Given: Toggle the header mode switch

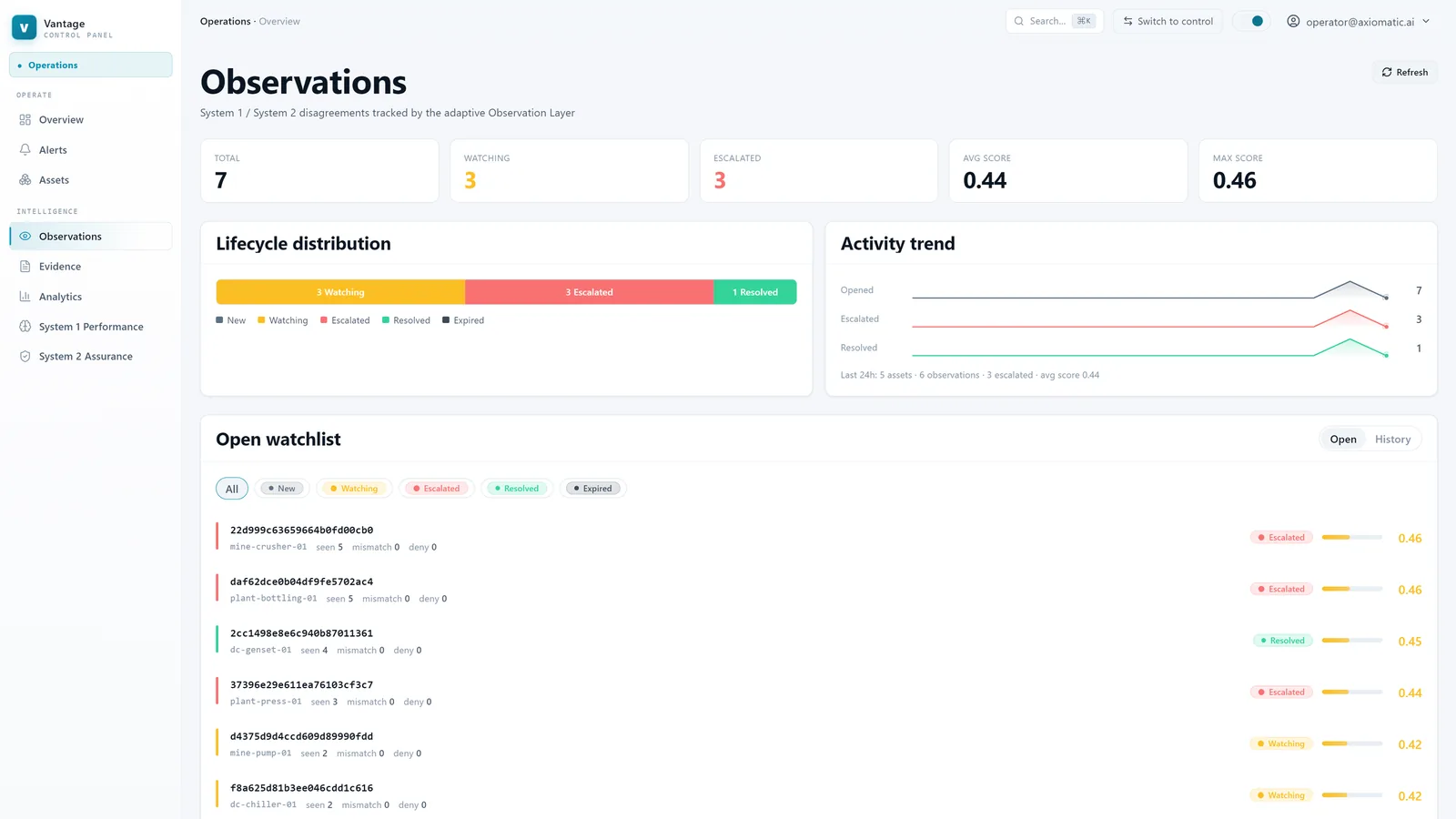Looking at the screenshot, I should coord(1251,21).
